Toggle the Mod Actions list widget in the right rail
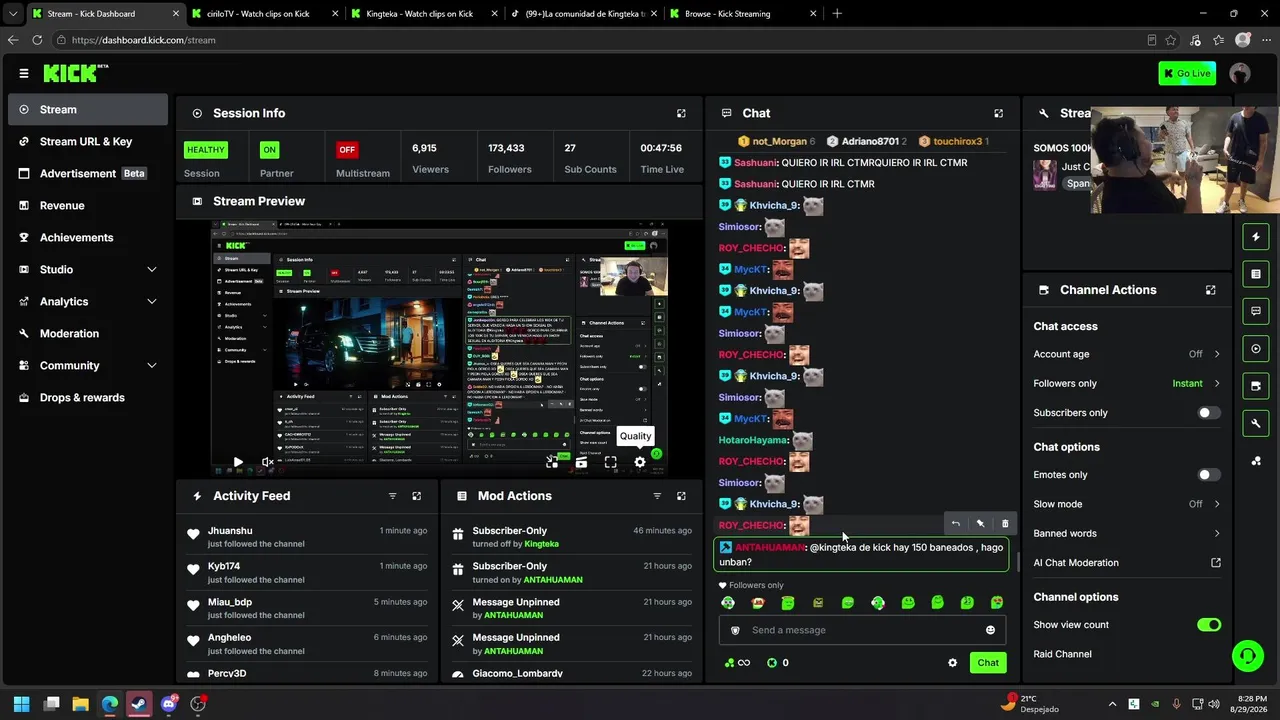 coord(1256,274)
